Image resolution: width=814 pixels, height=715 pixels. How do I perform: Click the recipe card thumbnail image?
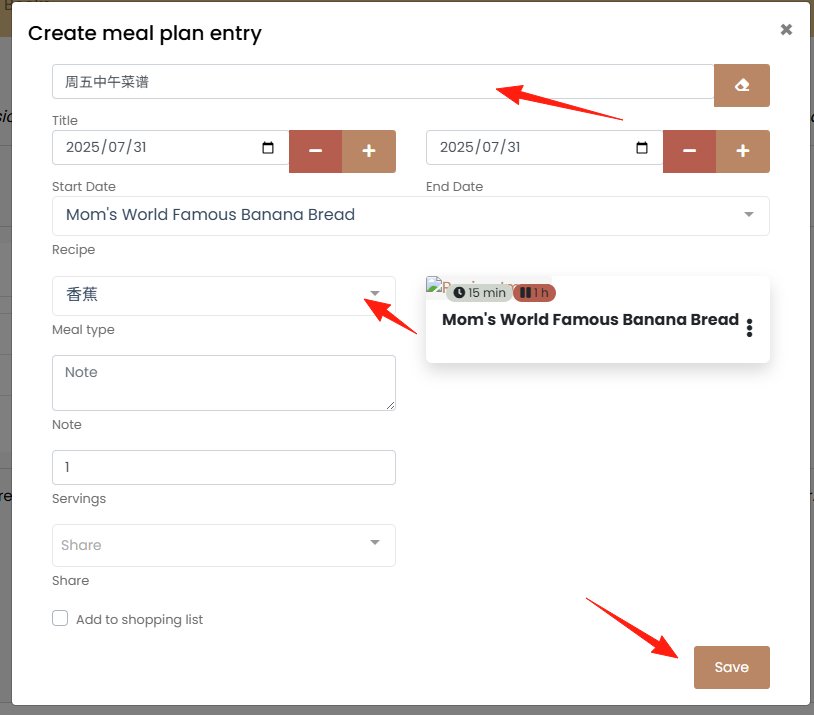(435, 285)
